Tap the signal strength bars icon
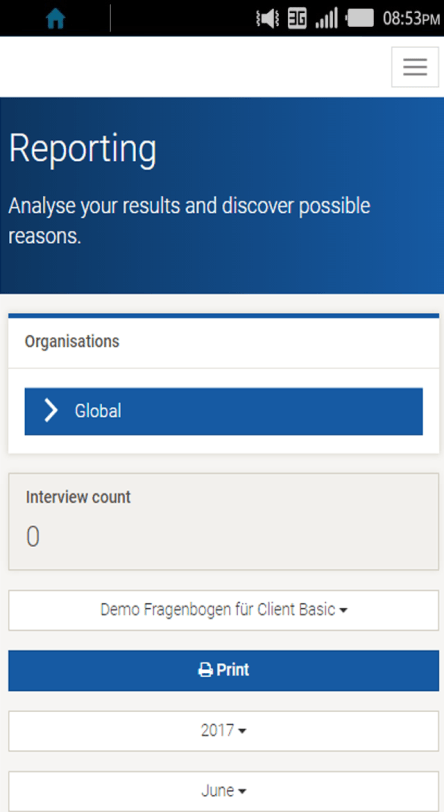Screen dimensions: 444x812 coord(326,19)
